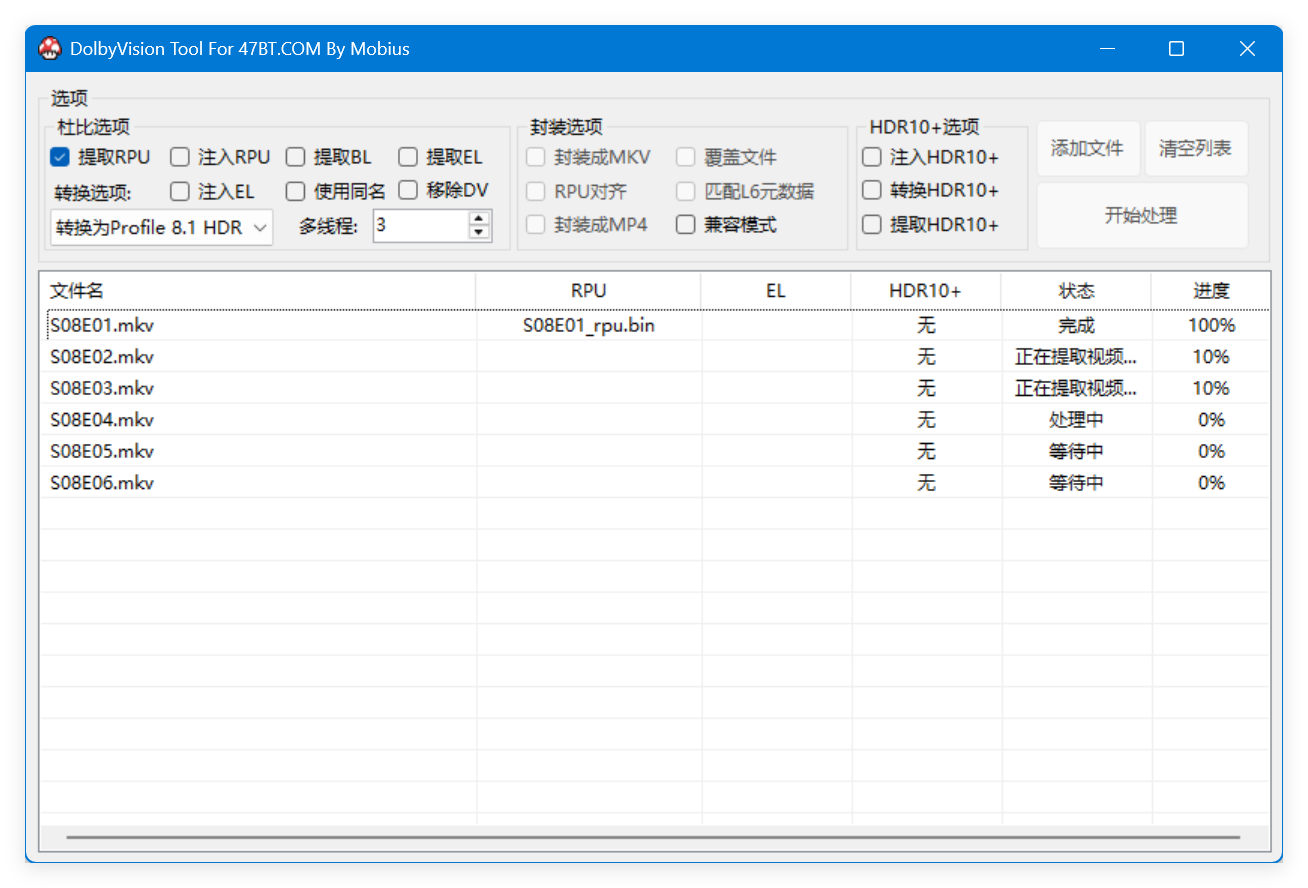
Task: Click the 进度 column header
Action: pyautogui.click(x=1210, y=291)
